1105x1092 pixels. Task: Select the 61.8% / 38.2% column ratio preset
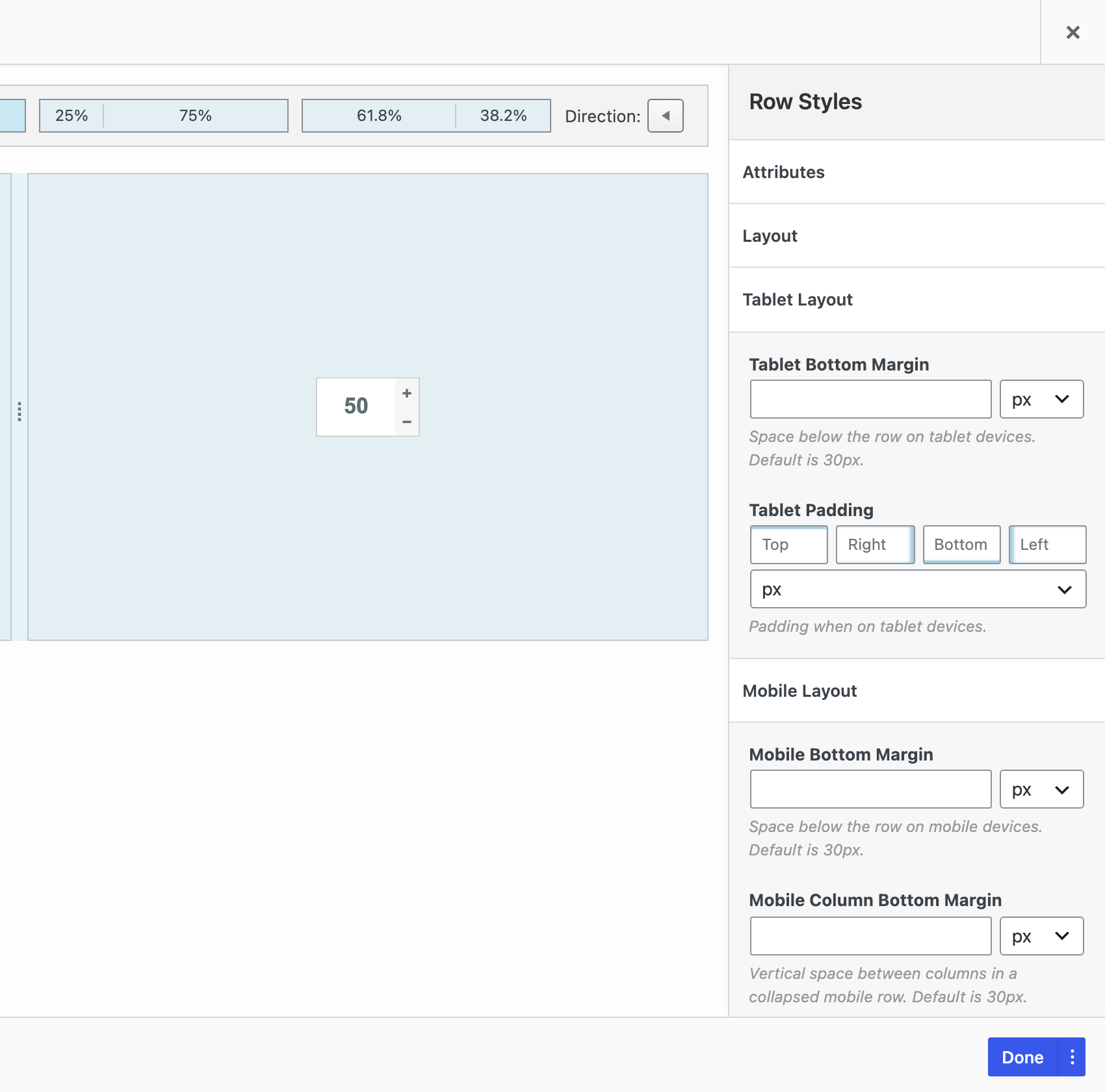[x=426, y=116]
